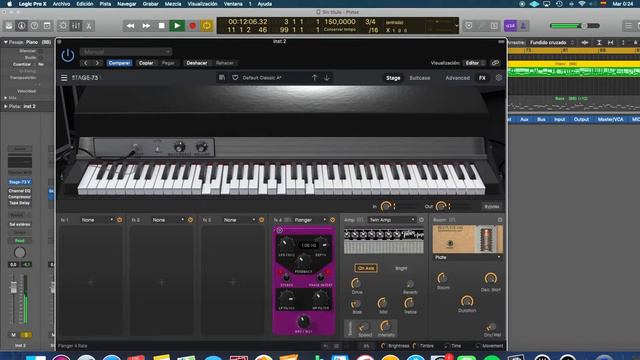
Task: Toggle the fx 1 slot power button
Action: (x=120, y=220)
